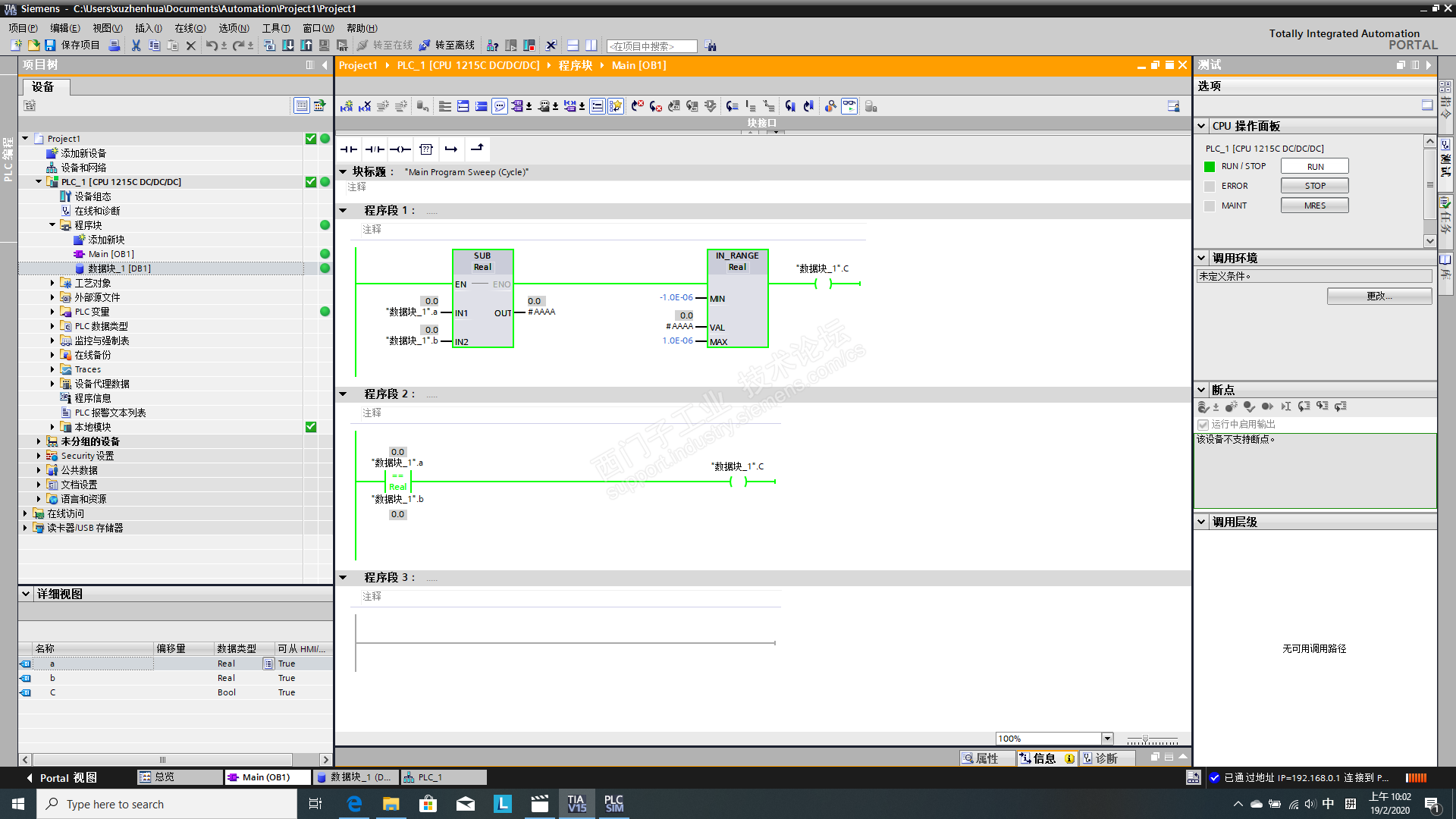Insert an output coil instruction
The height and width of the screenshot is (819, 1456).
(400, 149)
